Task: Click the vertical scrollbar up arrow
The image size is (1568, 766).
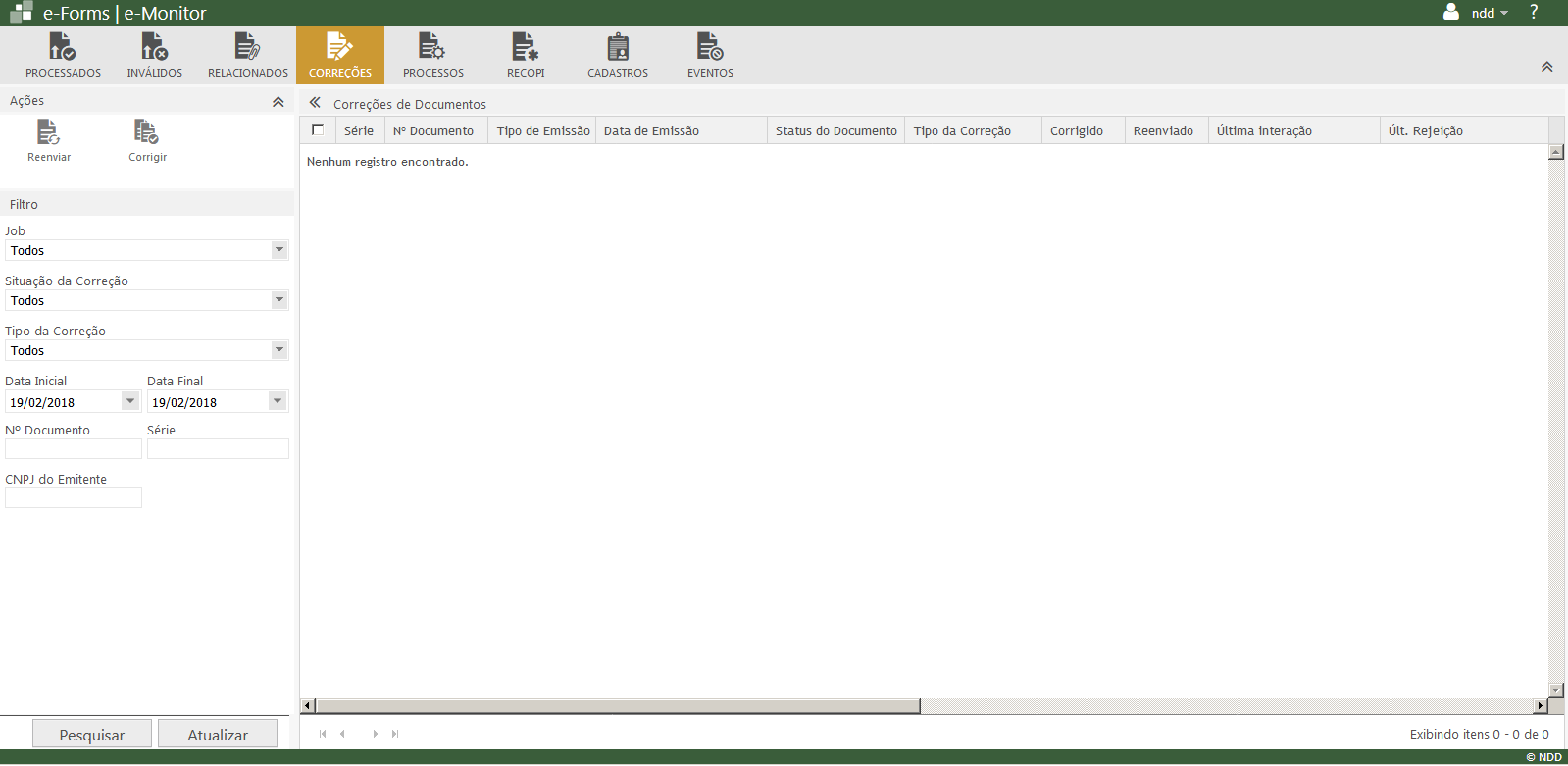Action: (x=1556, y=152)
